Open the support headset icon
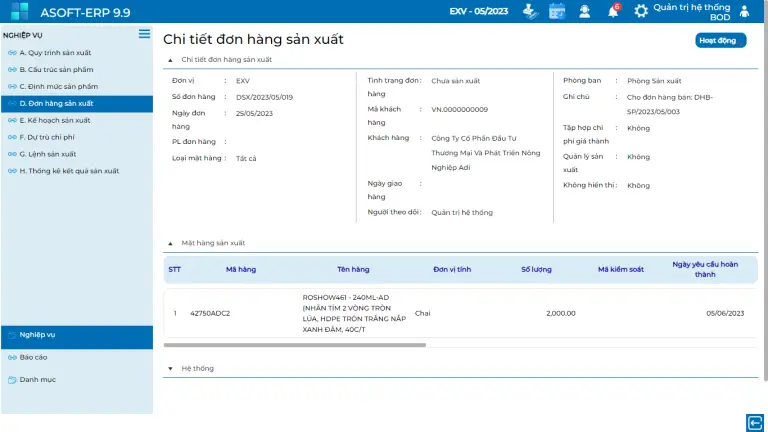768x432 pixels. pos(584,11)
